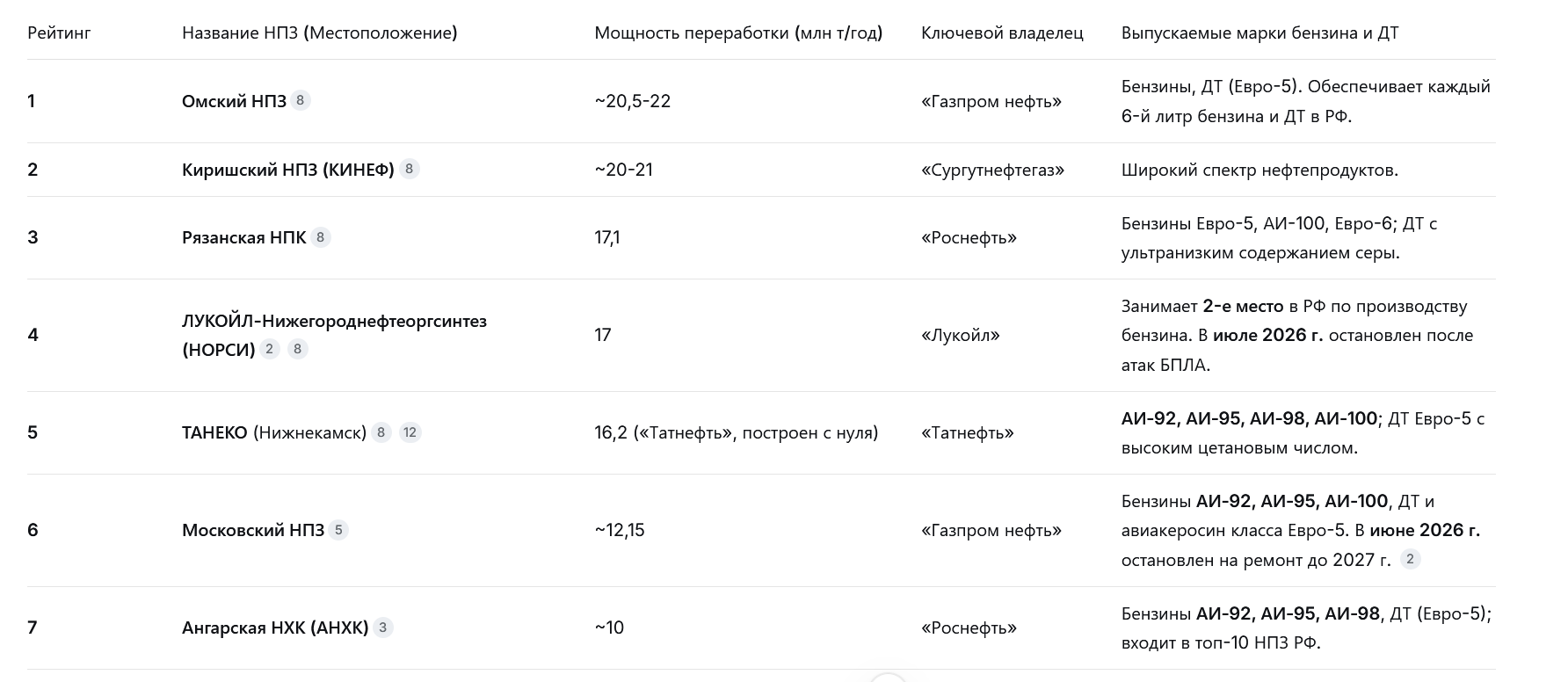Click the 'Название НПЗ (Местоположение)' column header
The image size is (1568, 682).
click(x=320, y=33)
